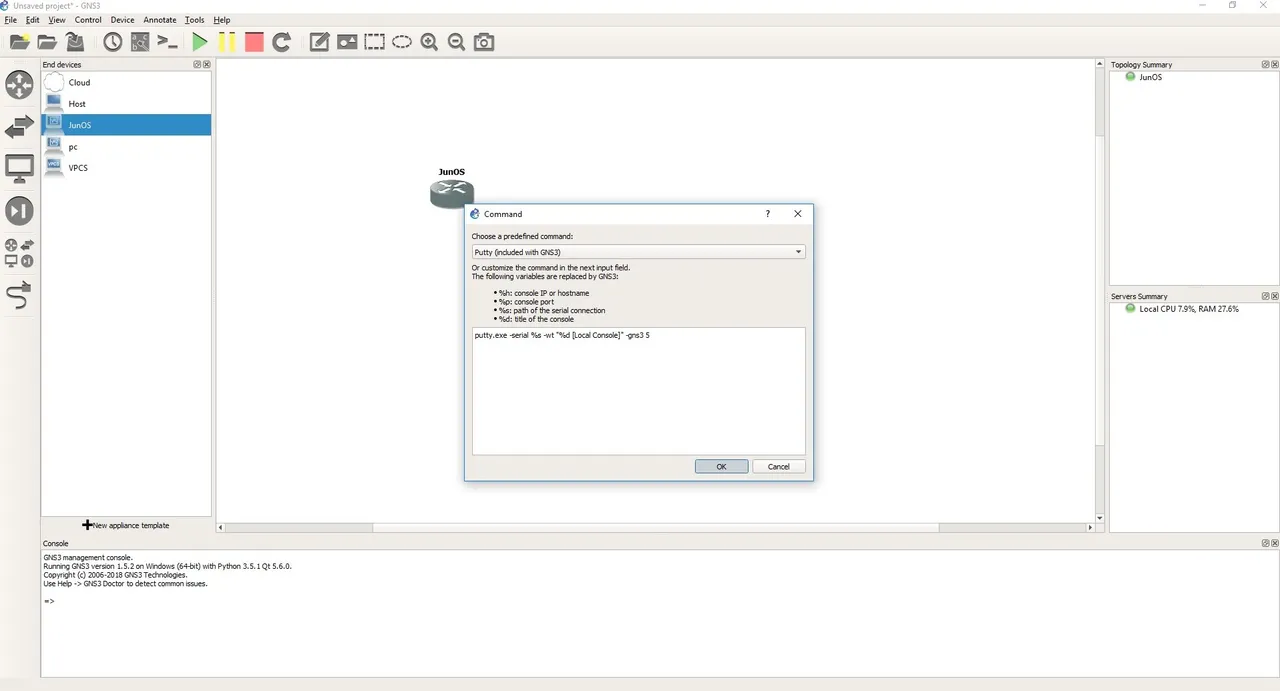Close the Console panel

(x=1274, y=543)
